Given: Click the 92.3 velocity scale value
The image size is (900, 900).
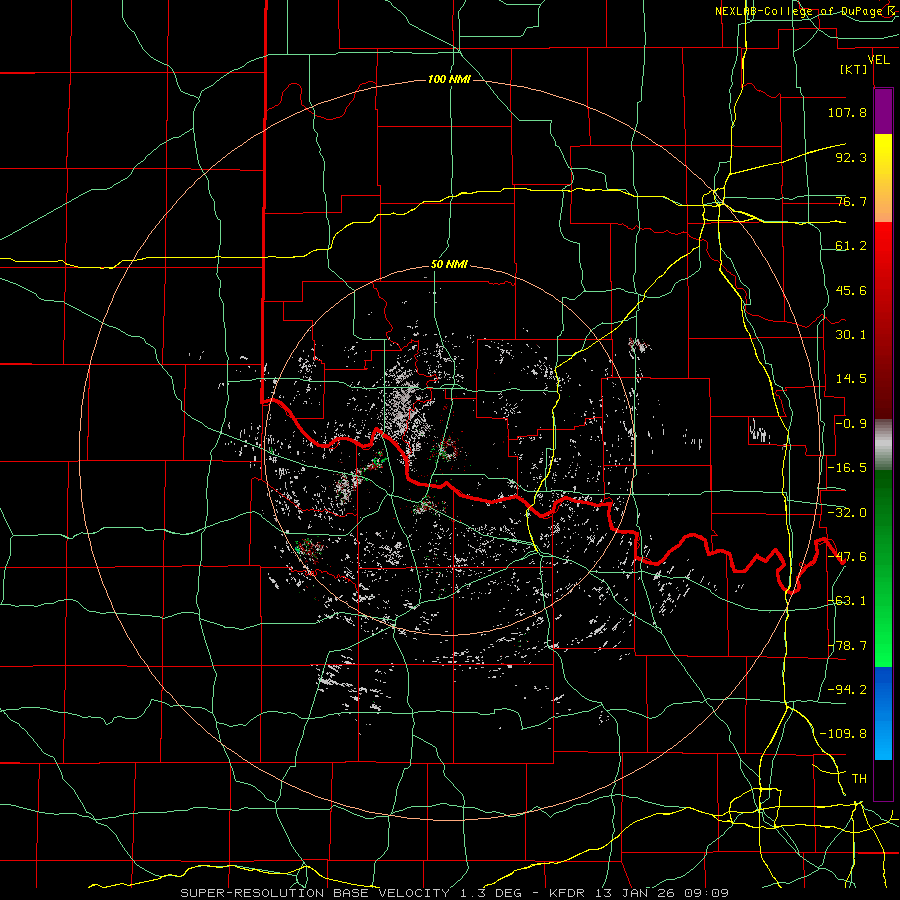Looking at the screenshot, I should [851, 157].
